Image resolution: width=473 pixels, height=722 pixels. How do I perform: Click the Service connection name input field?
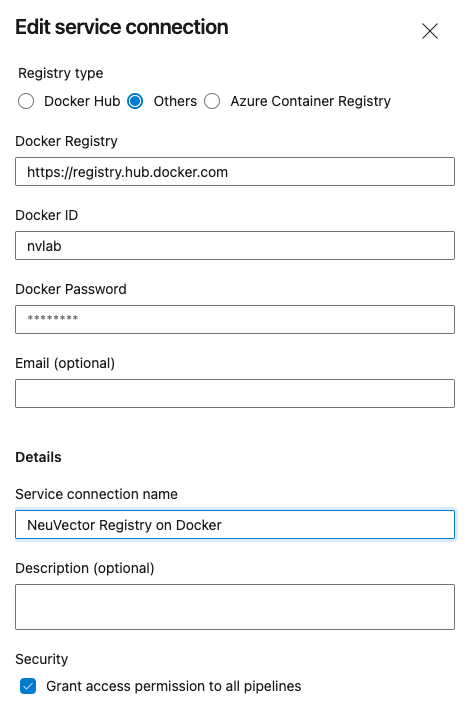235,525
